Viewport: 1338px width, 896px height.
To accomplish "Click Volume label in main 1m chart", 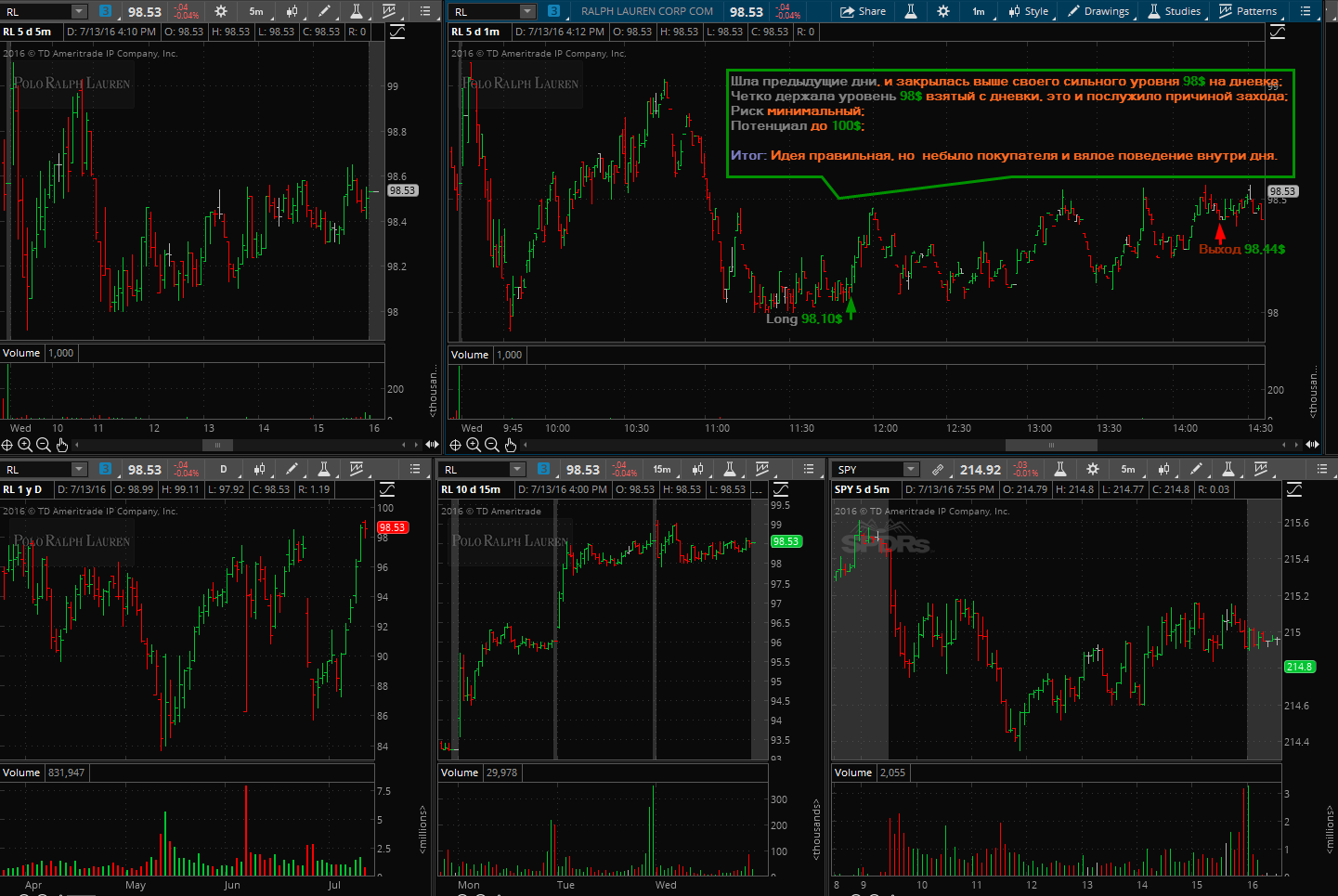I will pos(470,355).
